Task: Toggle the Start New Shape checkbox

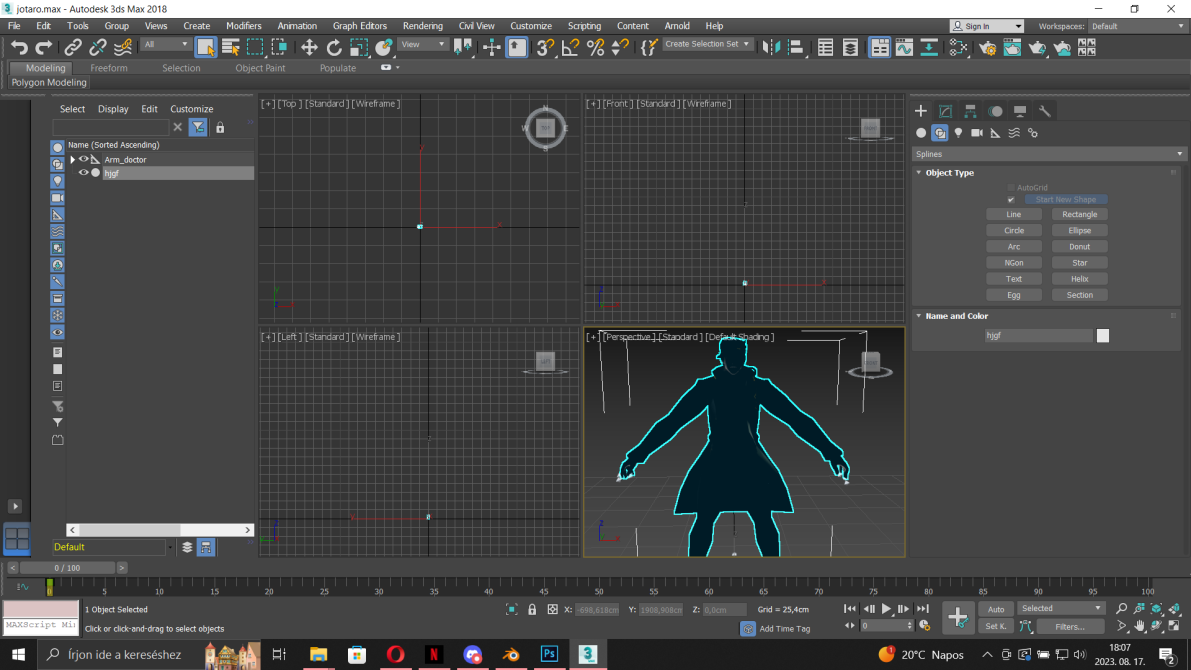Action: [x=1010, y=200]
